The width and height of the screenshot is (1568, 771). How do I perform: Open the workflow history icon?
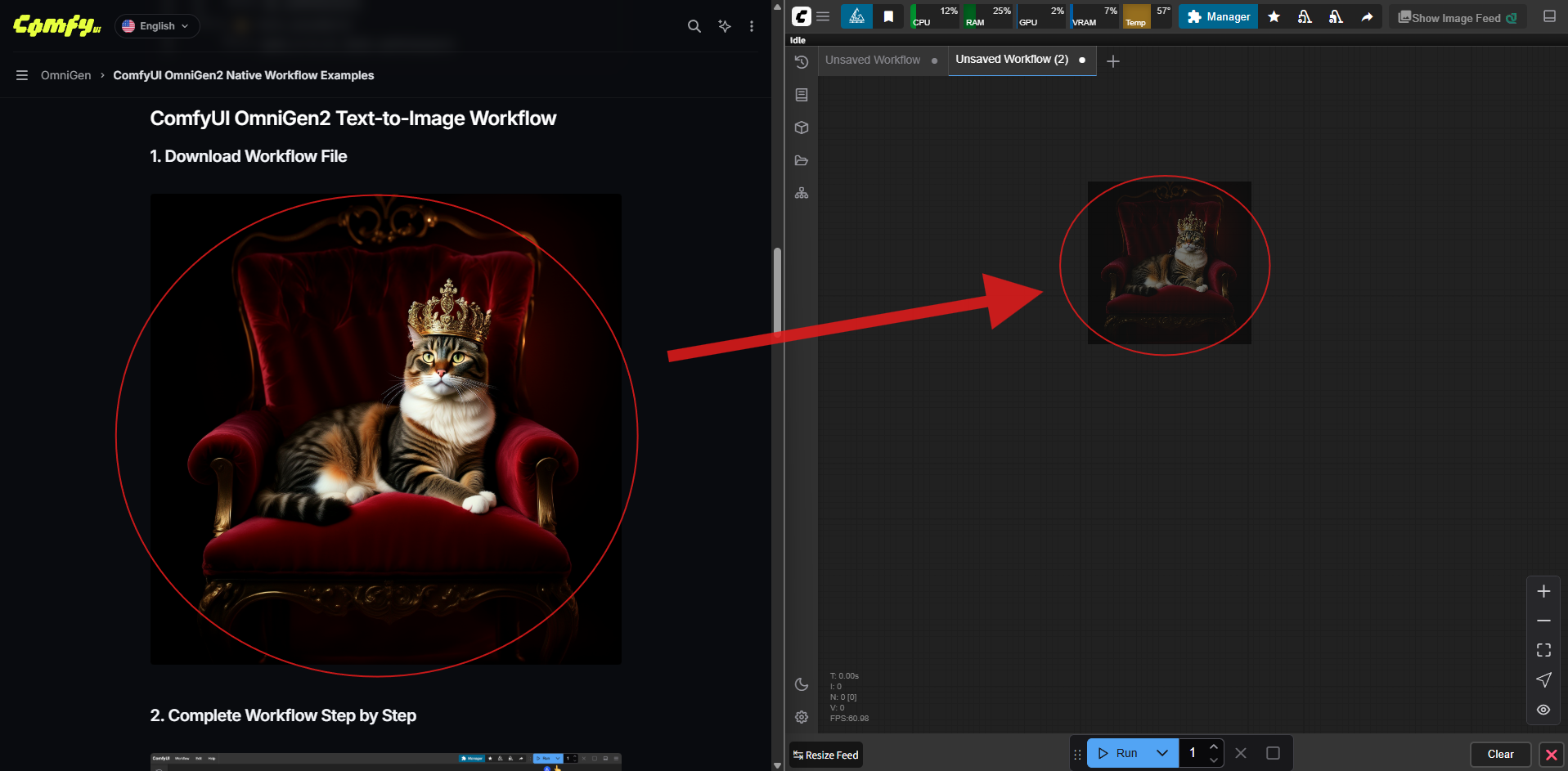tap(802, 62)
